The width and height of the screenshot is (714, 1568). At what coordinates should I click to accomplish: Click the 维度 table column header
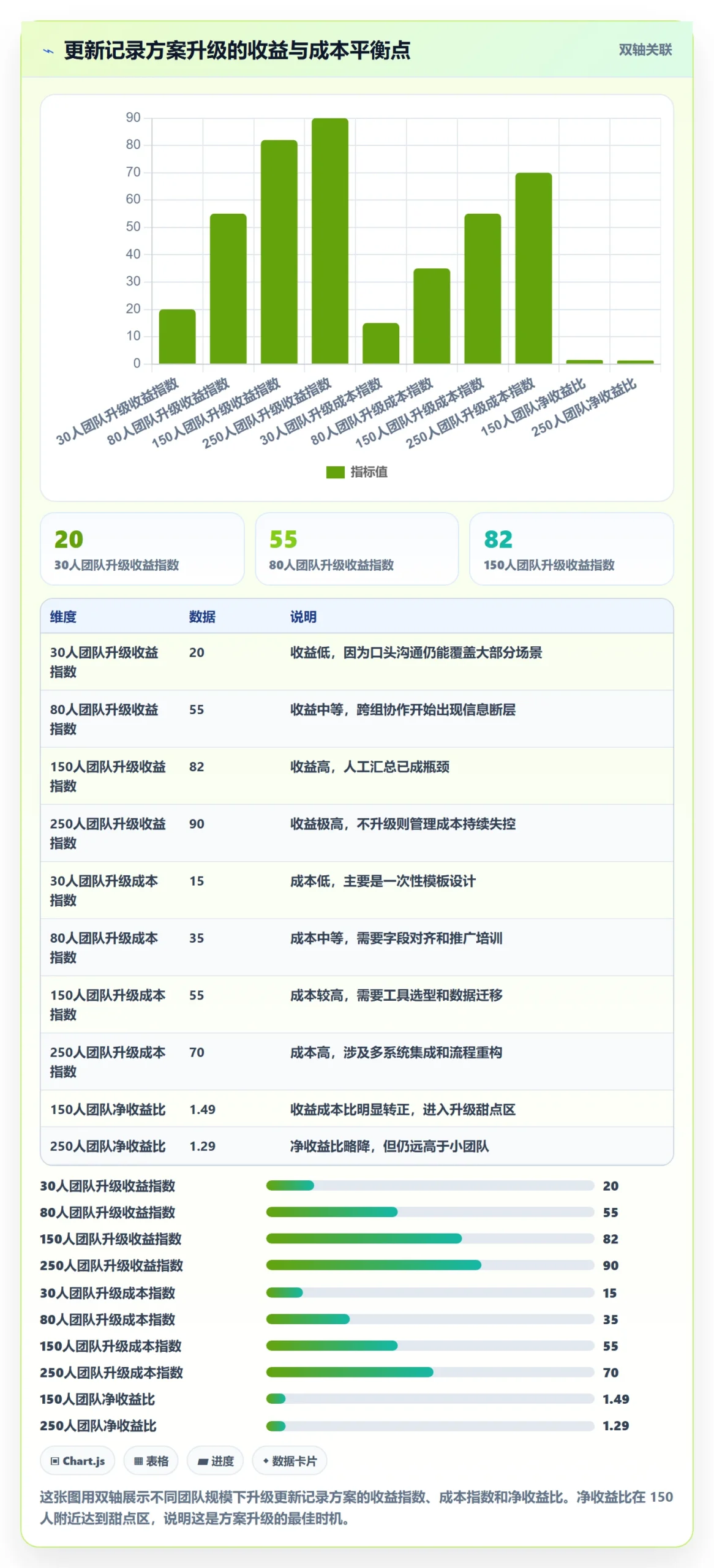pos(63,617)
